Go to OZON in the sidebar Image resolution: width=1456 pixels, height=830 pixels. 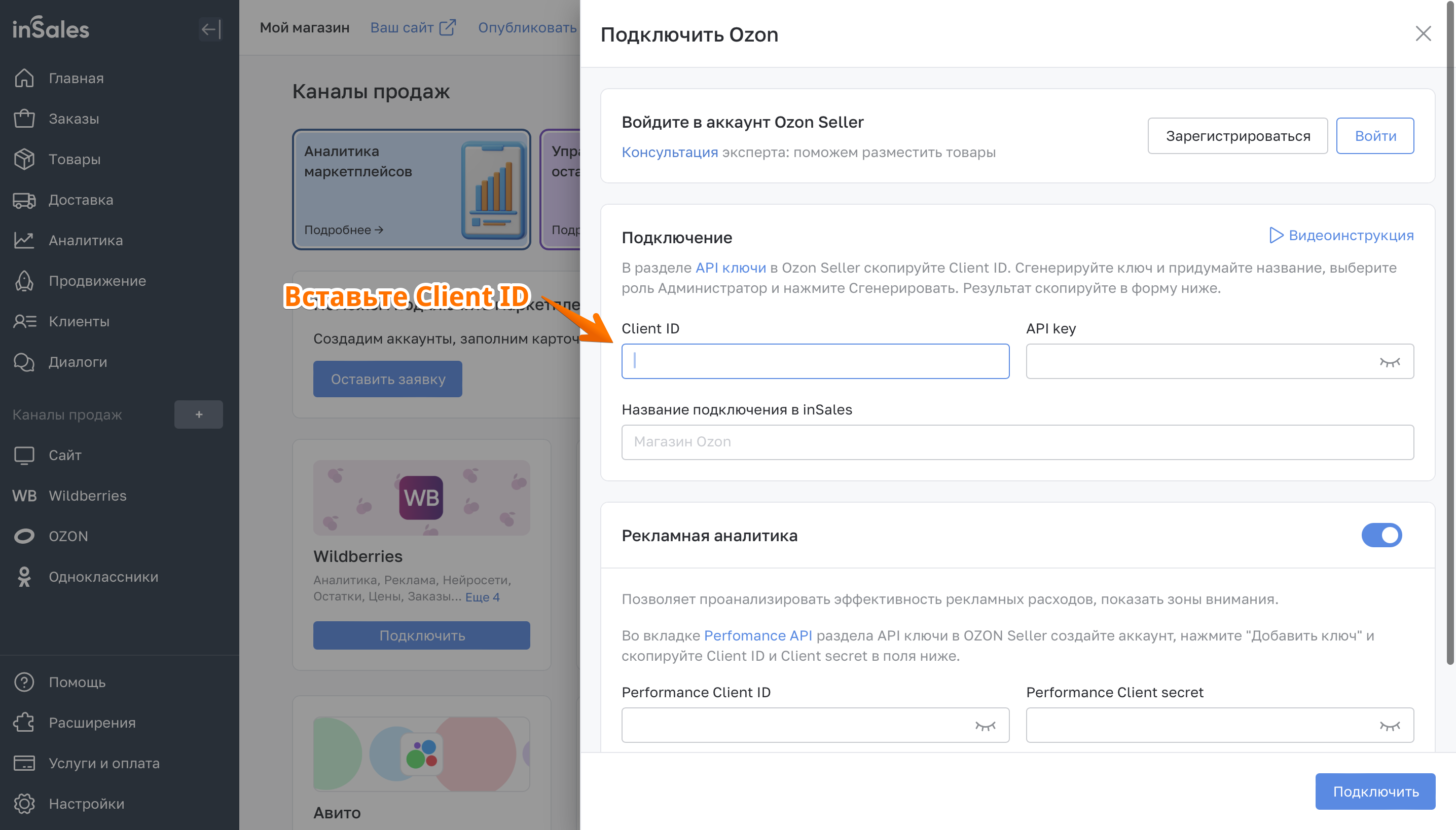[68, 537]
